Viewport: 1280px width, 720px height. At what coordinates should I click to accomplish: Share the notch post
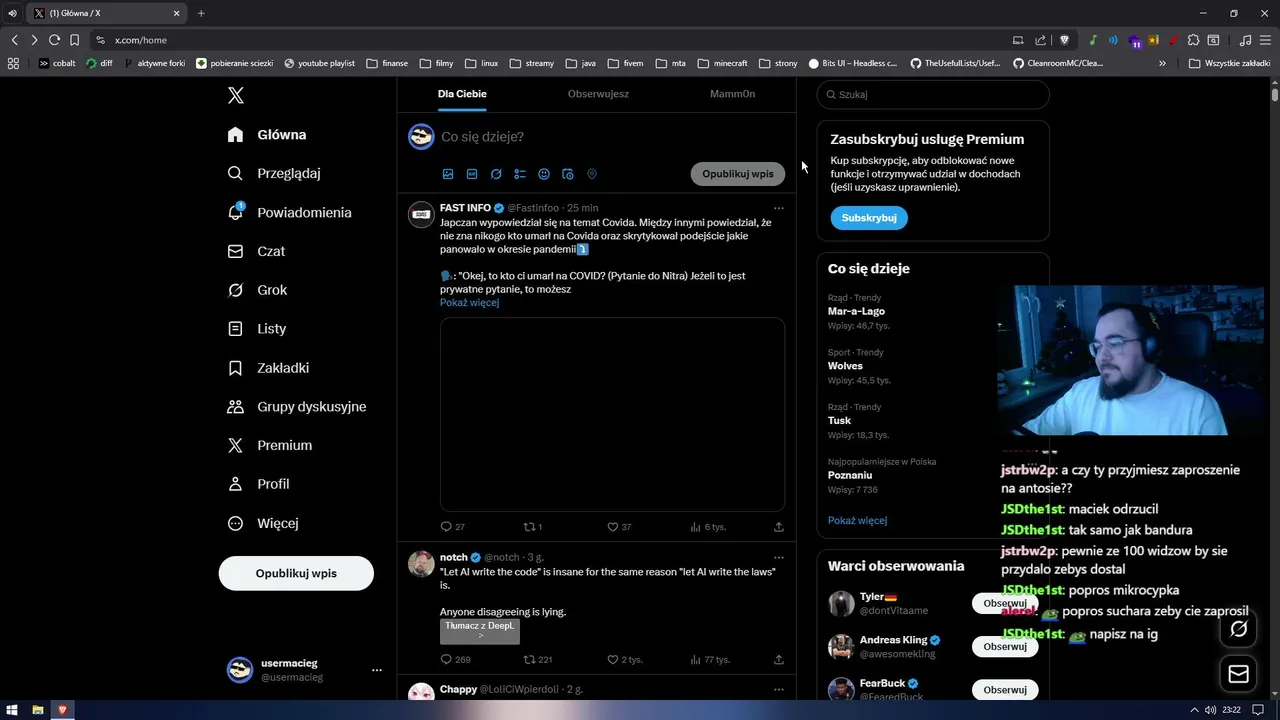pos(779,660)
